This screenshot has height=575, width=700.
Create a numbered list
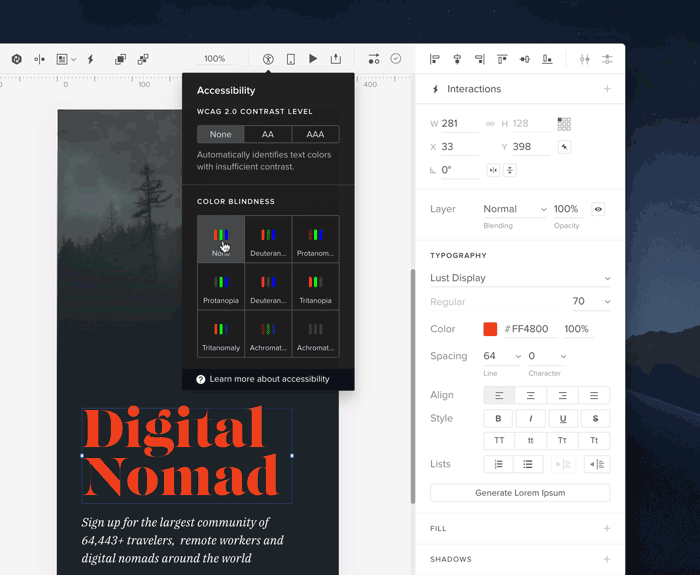pos(499,464)
